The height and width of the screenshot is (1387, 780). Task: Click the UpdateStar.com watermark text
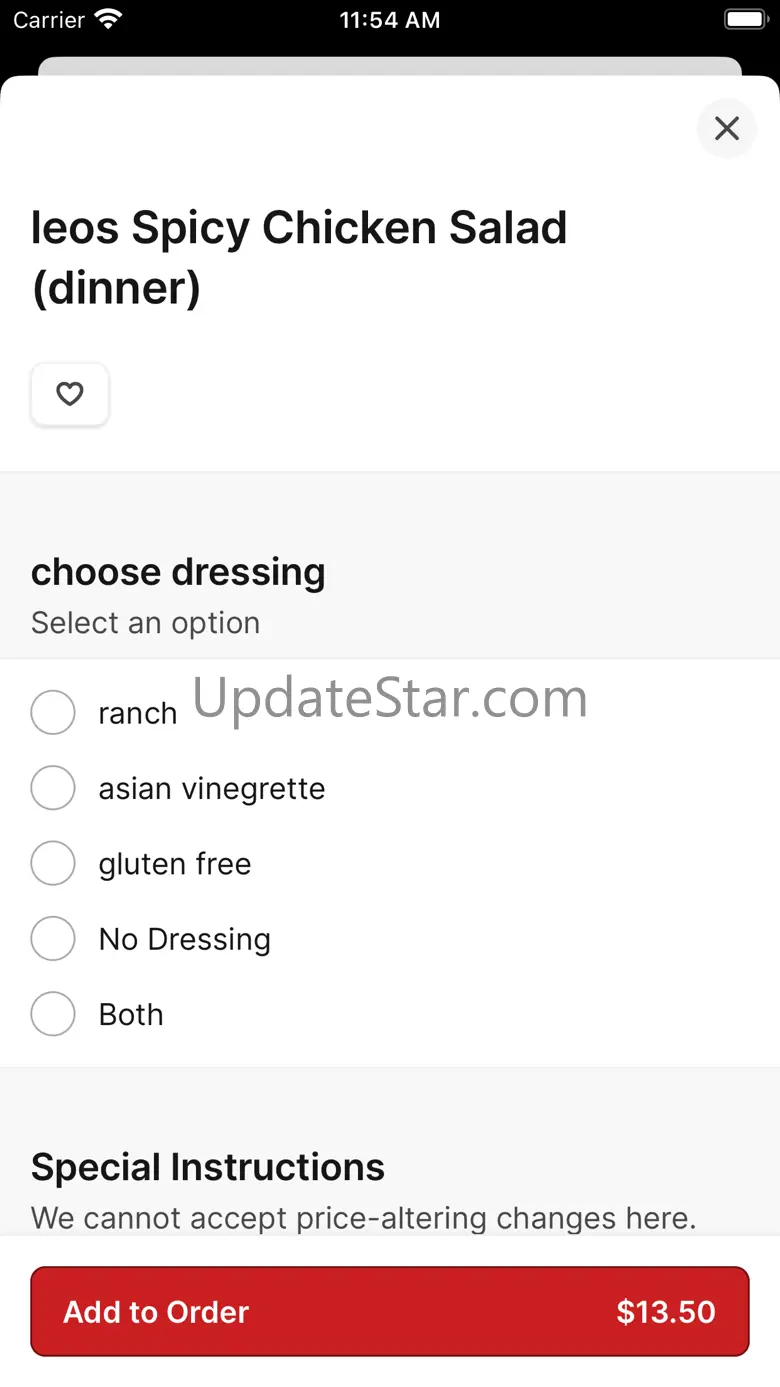[390, 698]
